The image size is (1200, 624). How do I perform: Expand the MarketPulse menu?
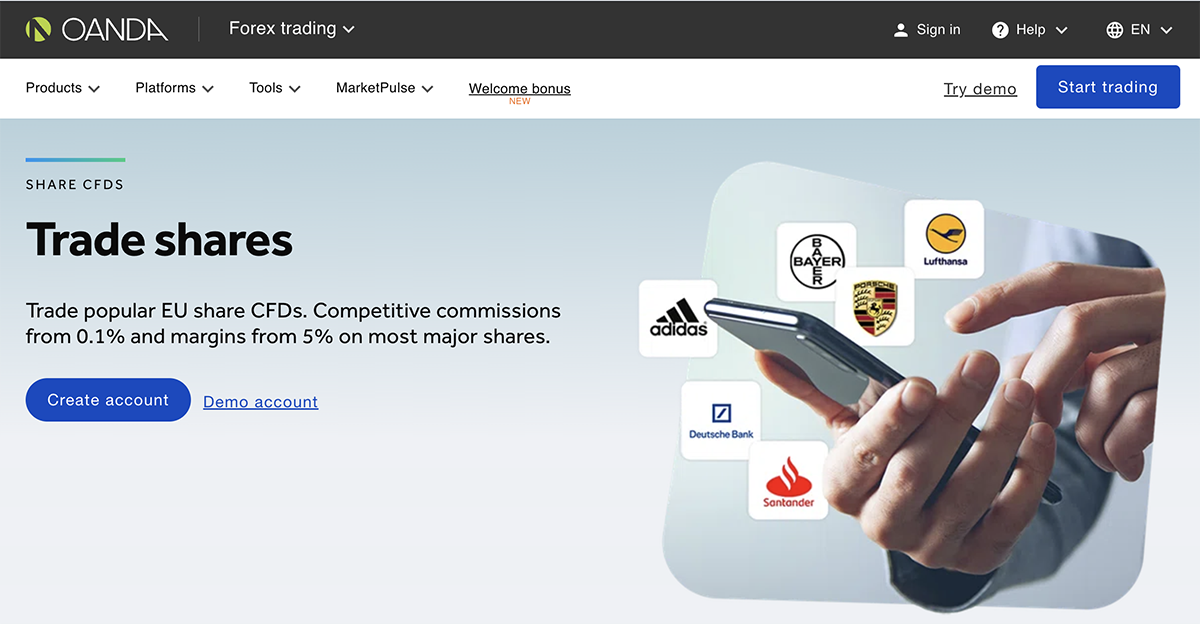(385, 88)
